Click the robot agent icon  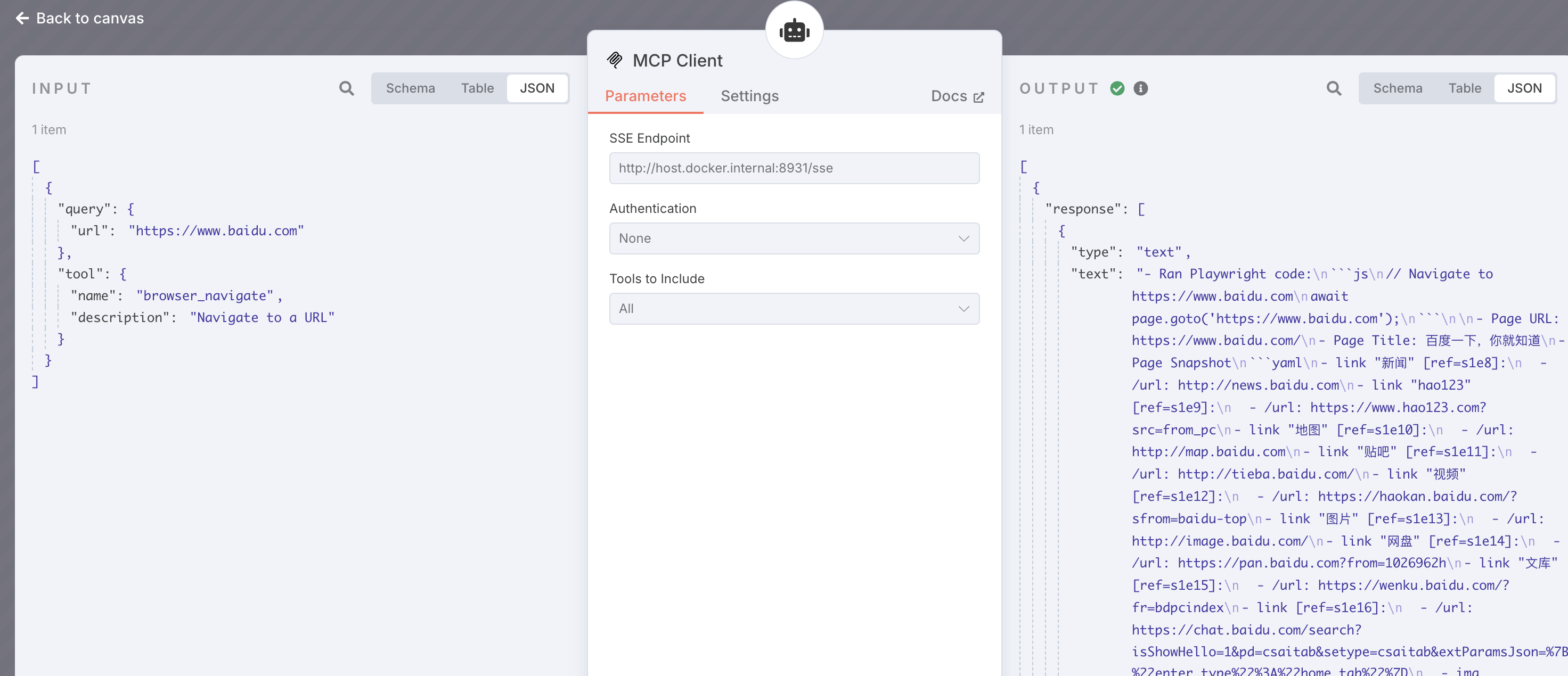794,30
